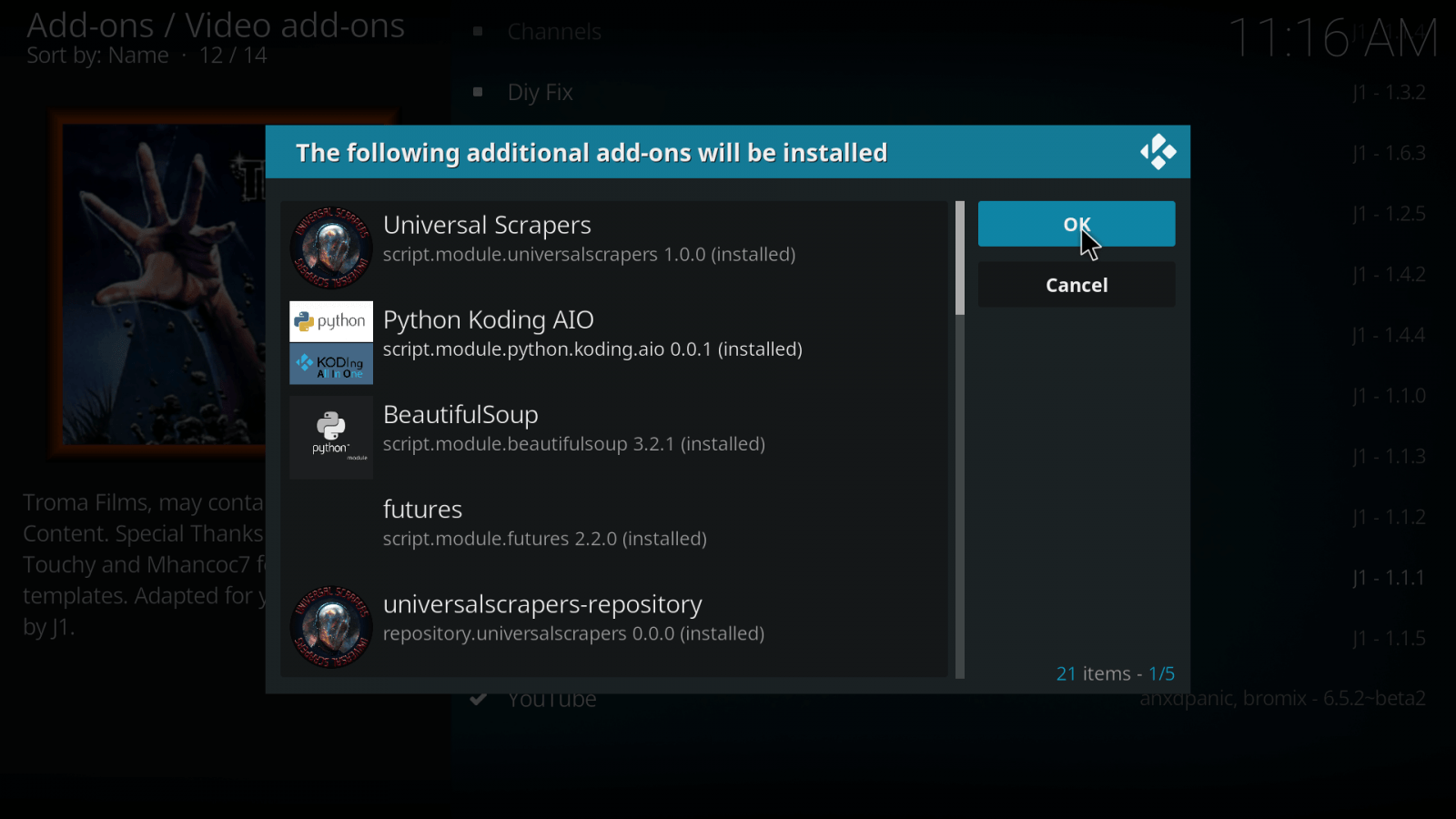This screenshot has width=1456, height=819.
Task: Click 'anxdpanic, bromix - 6.5.2~beta2' label
Action: (x=1282, y=699)
